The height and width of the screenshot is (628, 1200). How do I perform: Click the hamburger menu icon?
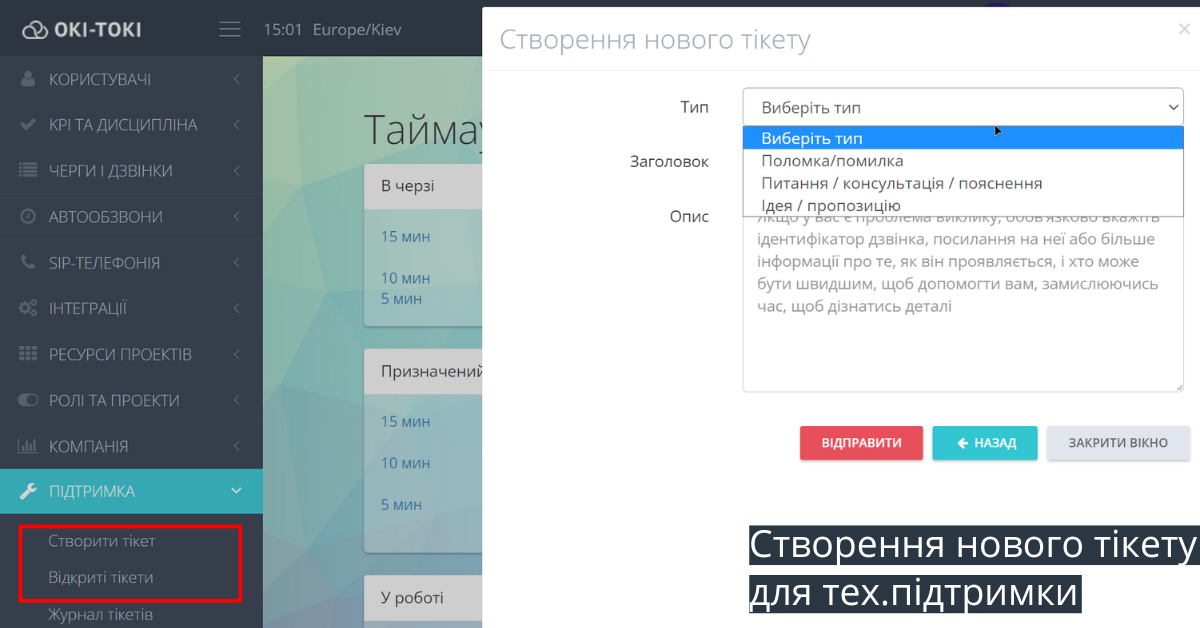(x=229, y=29)
